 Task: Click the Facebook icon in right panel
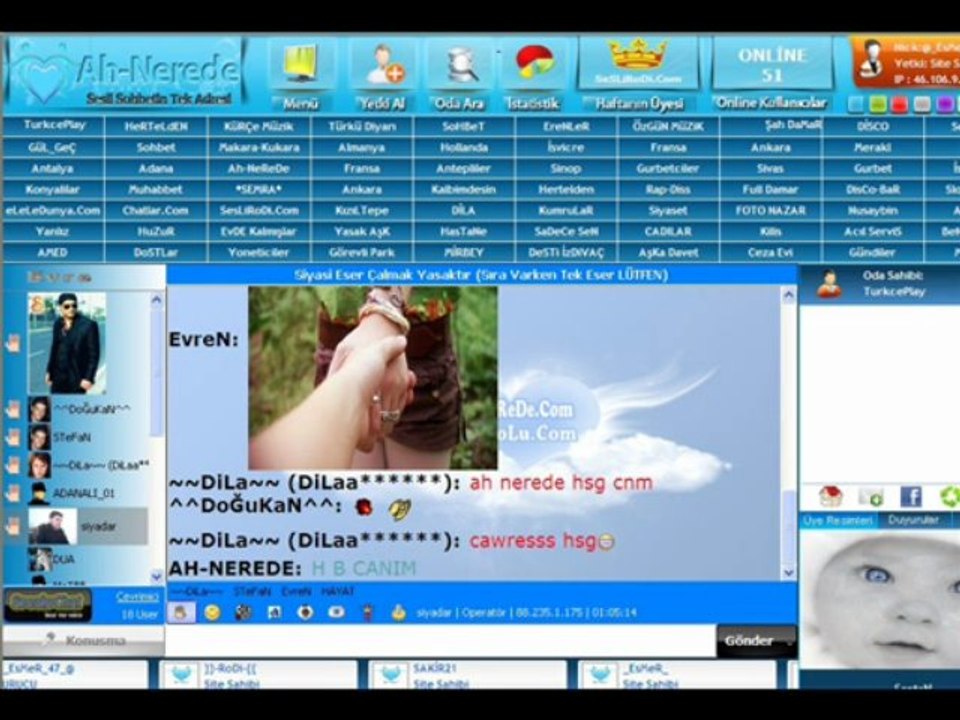(911, 496)
